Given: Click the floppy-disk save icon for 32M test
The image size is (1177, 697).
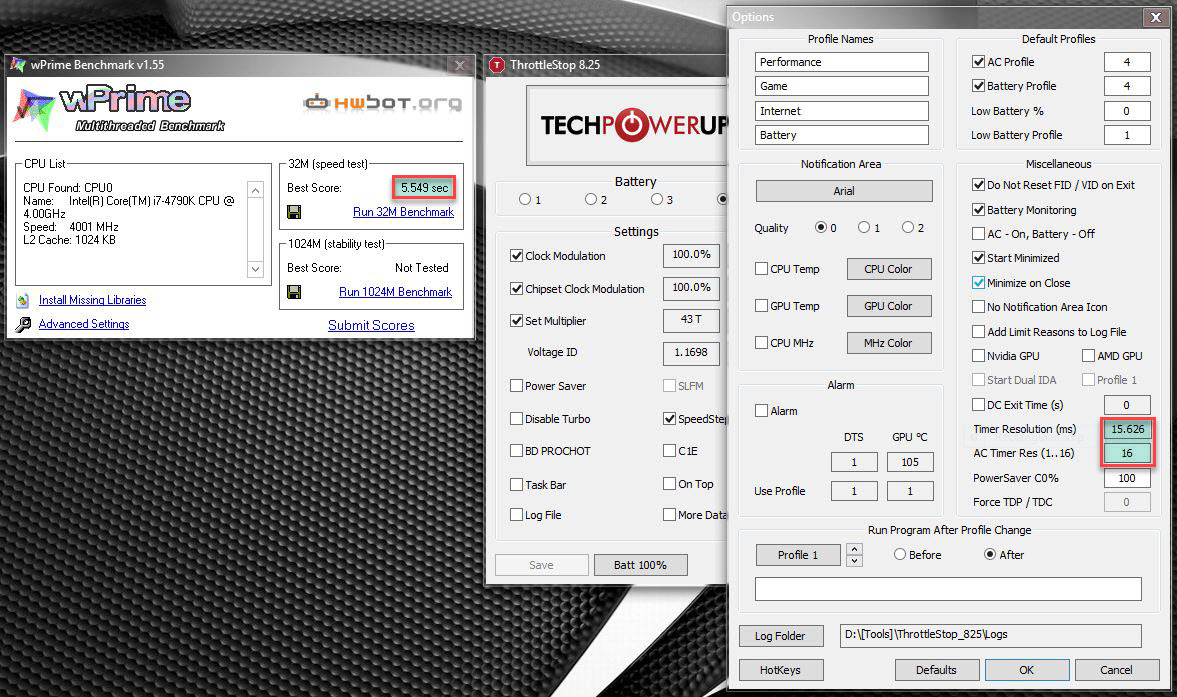Looking at the screenshot, I should [x=294, y=212].
